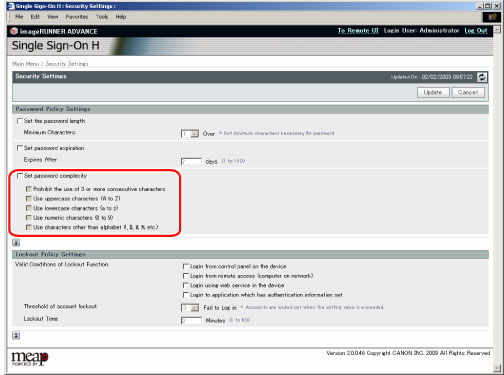Enable Set password expiration checkbox
The image size is (504, 375).
point(20,148)
